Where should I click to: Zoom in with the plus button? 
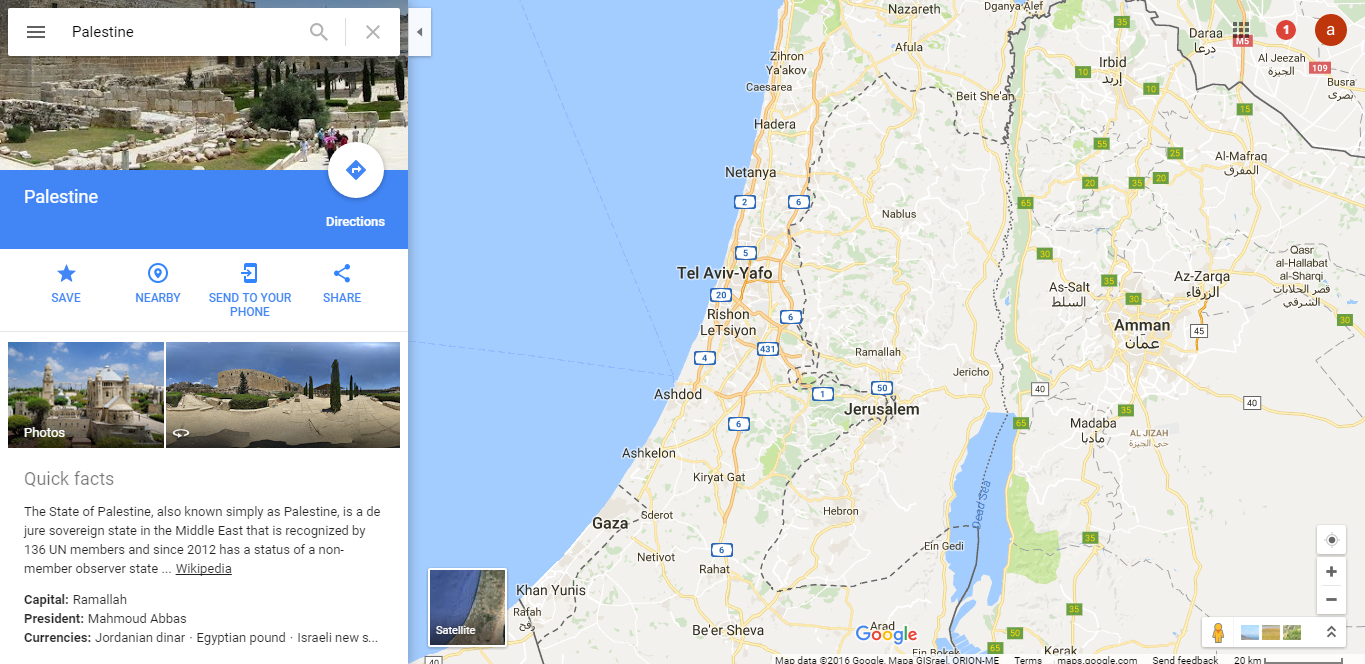(x=1331, y=572)
